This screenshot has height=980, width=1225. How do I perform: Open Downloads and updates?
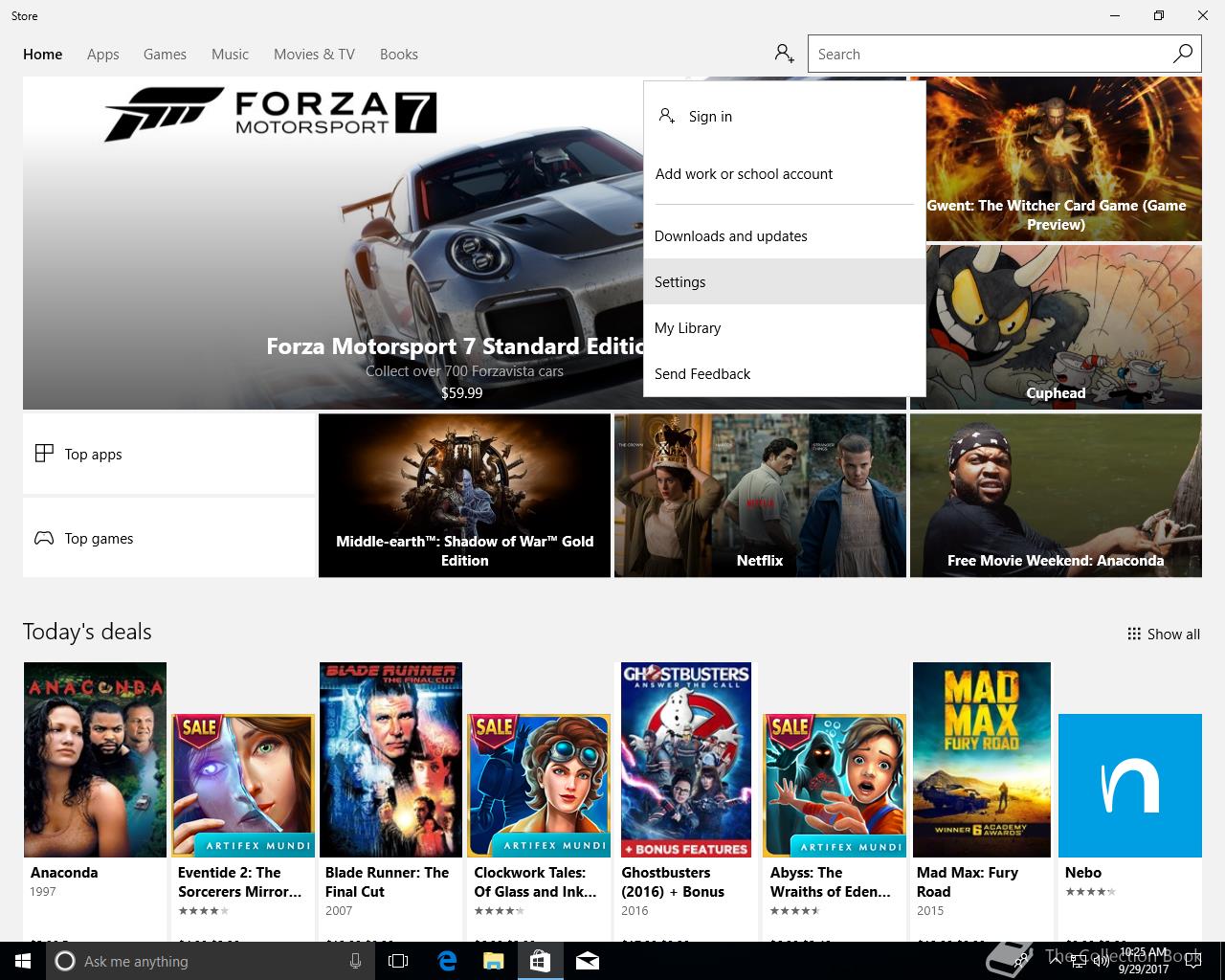[785, 235]
